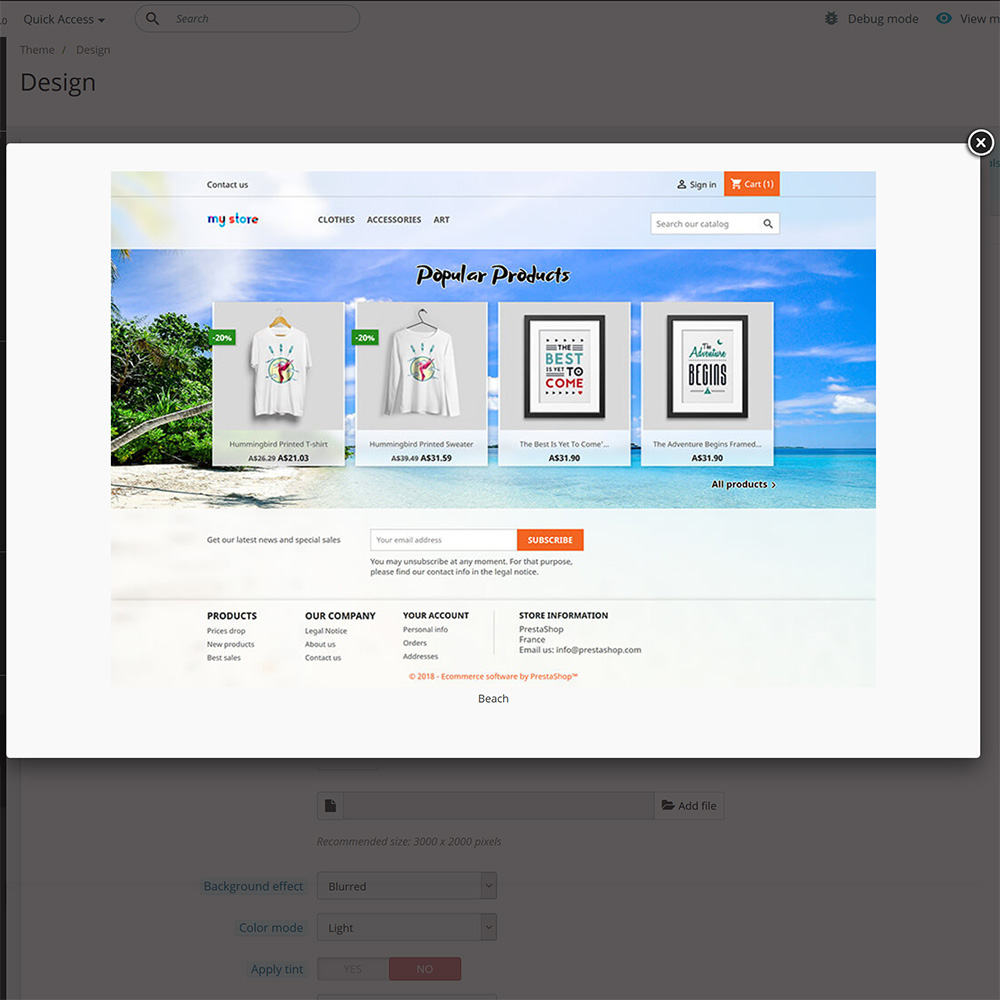Click the admin Search field
This screenshot has height=1000, width=1000.
tap(247, 18)
